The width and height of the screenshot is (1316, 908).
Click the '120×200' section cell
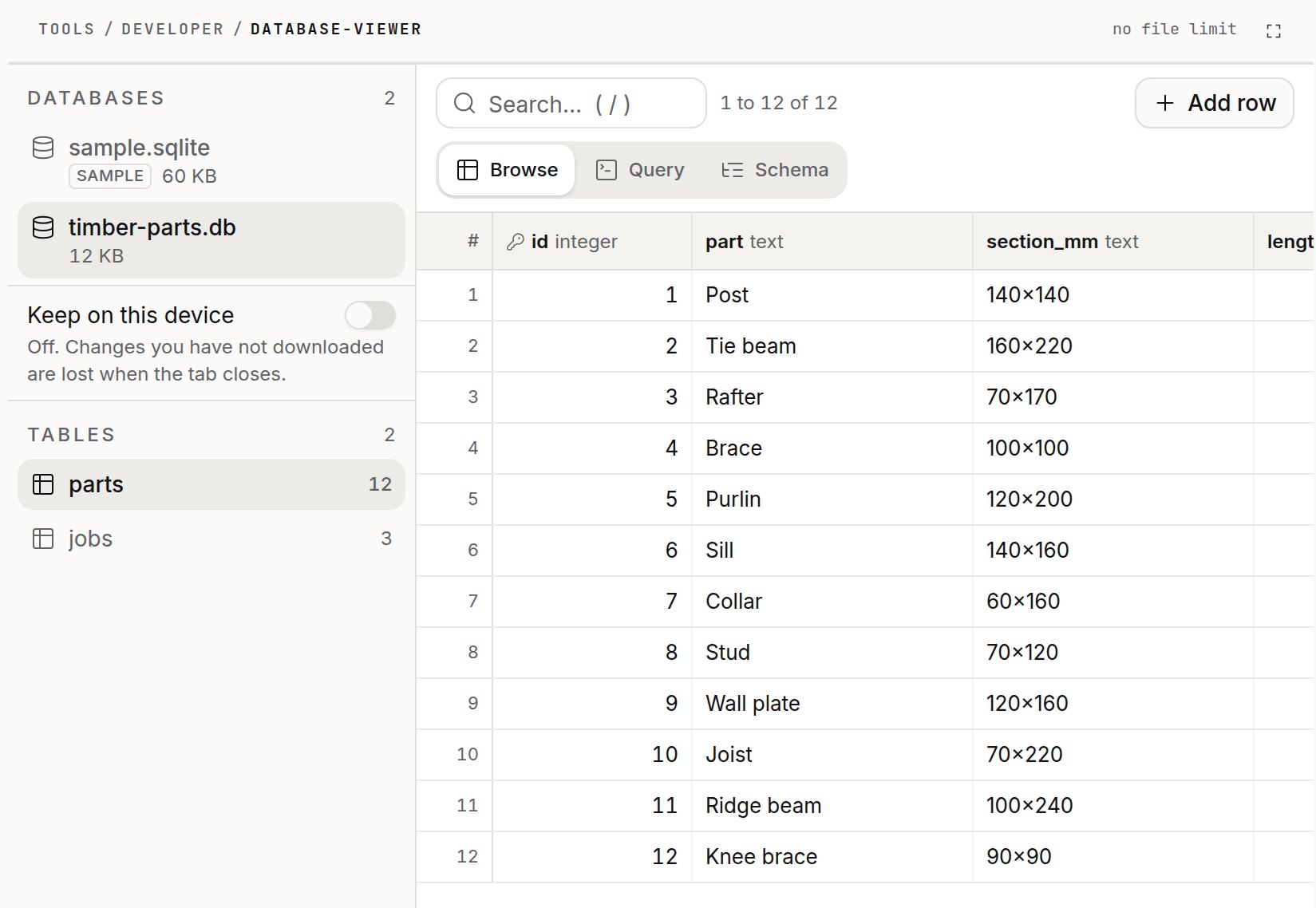point(1113,499)
